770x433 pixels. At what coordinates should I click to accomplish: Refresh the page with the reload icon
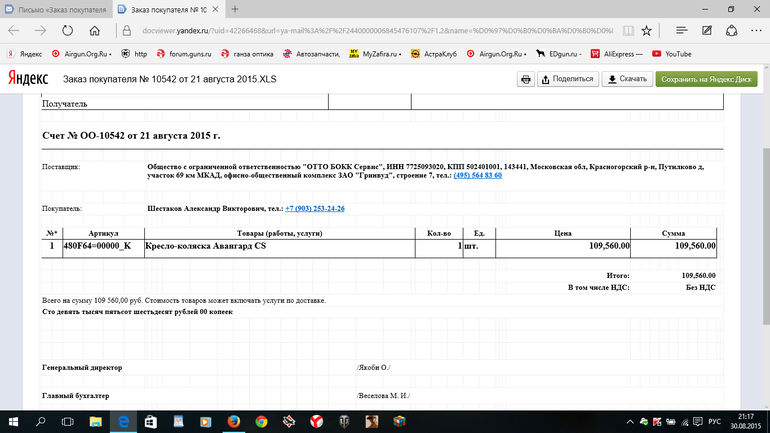click(66, 31)
